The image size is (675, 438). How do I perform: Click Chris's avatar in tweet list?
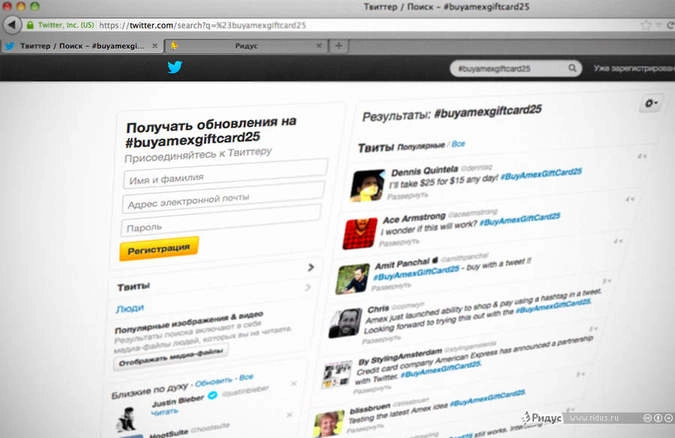(x=342, y=323)
